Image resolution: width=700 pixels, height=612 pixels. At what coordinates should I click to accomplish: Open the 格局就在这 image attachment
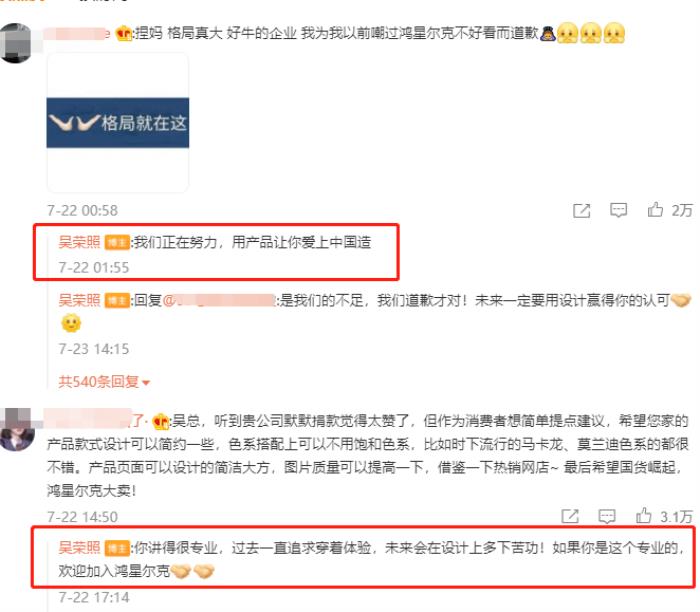(x=118, y=123)
